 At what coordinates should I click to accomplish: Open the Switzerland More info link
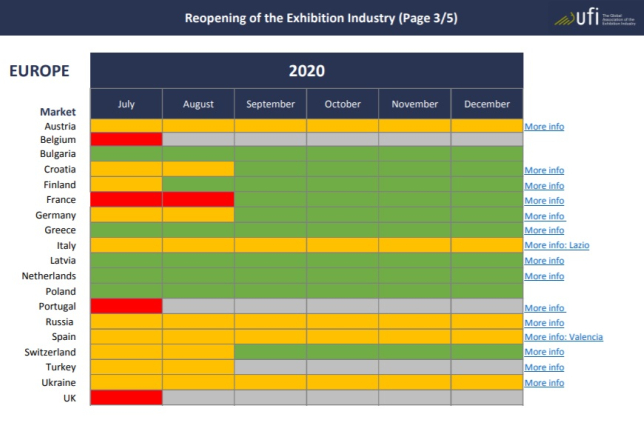coord(544,352)
